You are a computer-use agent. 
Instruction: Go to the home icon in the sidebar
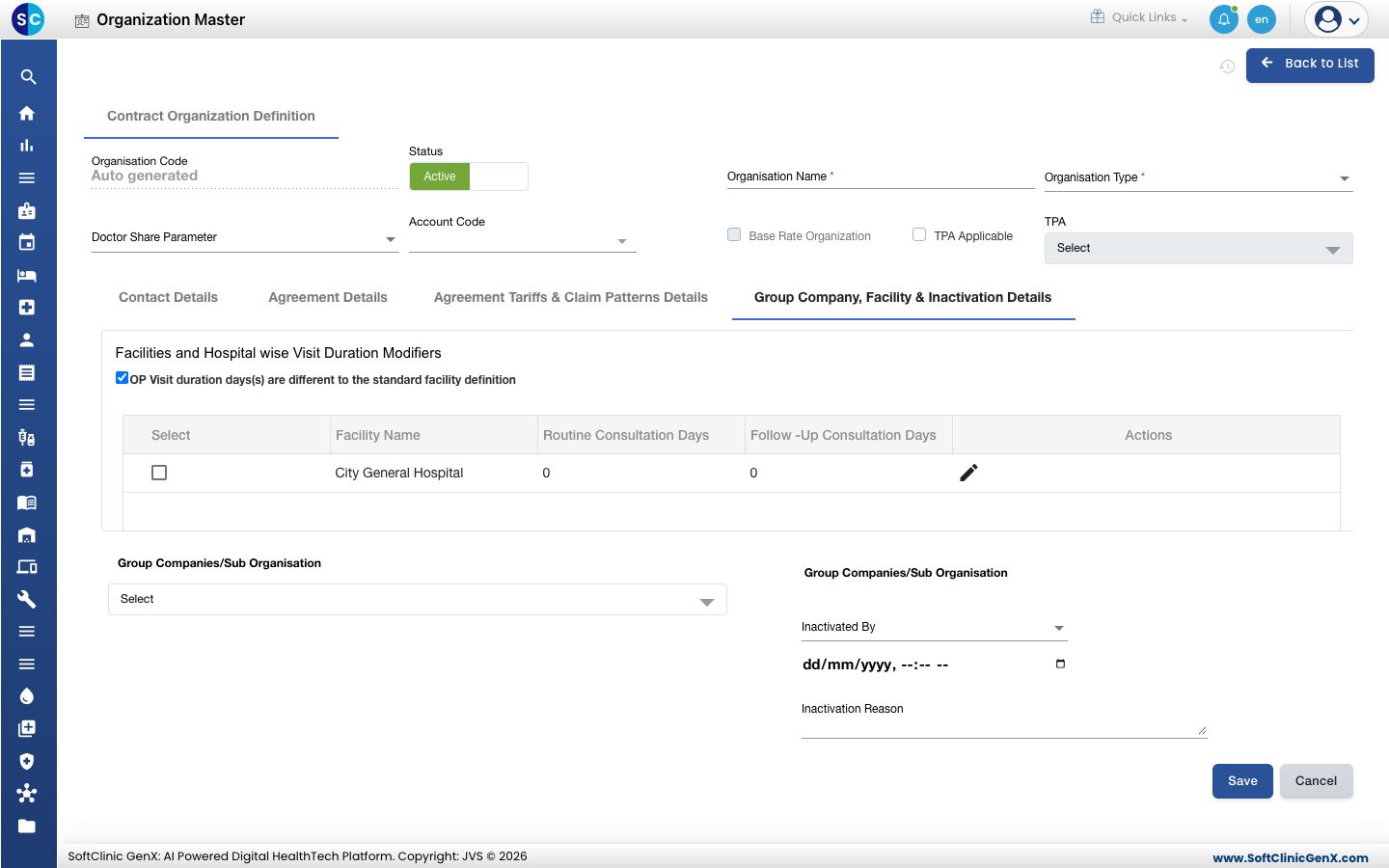(27, 113)
